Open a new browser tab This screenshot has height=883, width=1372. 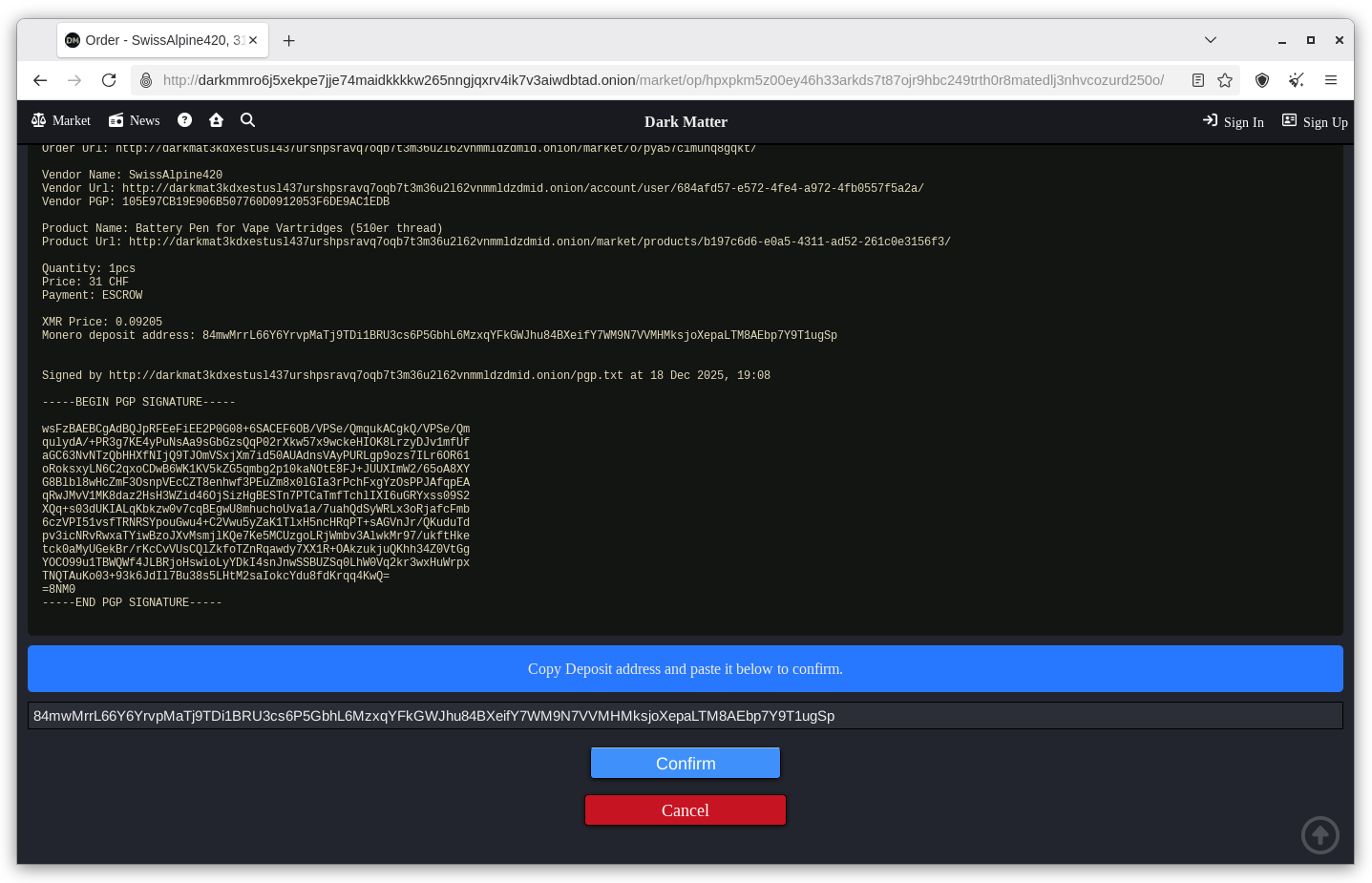[289, 40]
